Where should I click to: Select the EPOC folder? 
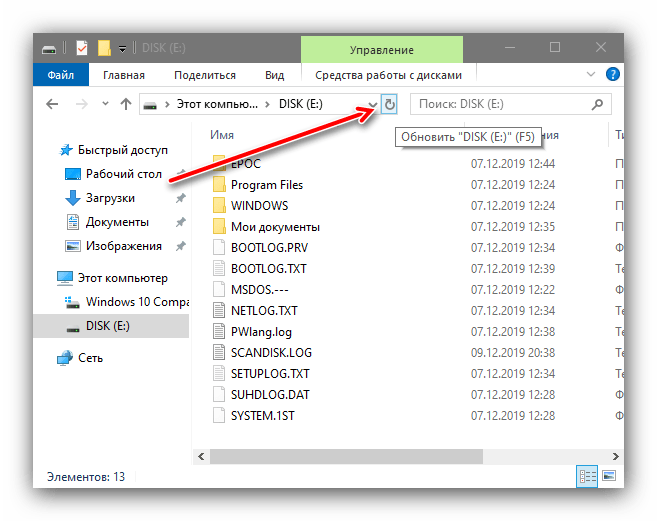click(x=246, y=164)
